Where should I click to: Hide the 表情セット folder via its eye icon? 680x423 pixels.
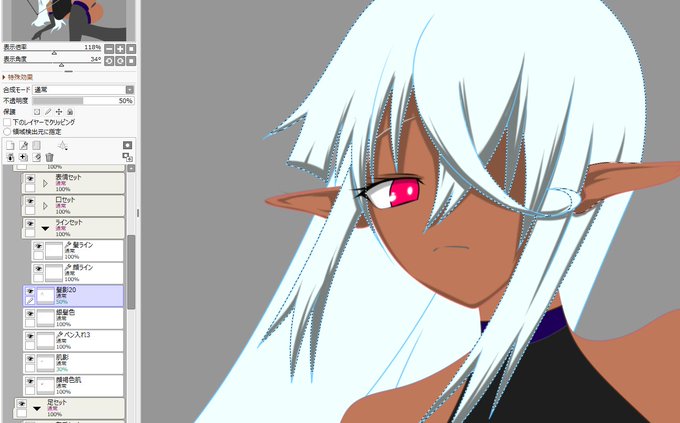[x=29, y=179]
